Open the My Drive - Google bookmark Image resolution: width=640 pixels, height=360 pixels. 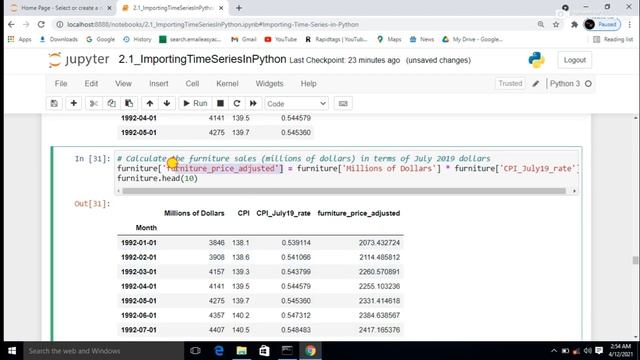(473, 39)
